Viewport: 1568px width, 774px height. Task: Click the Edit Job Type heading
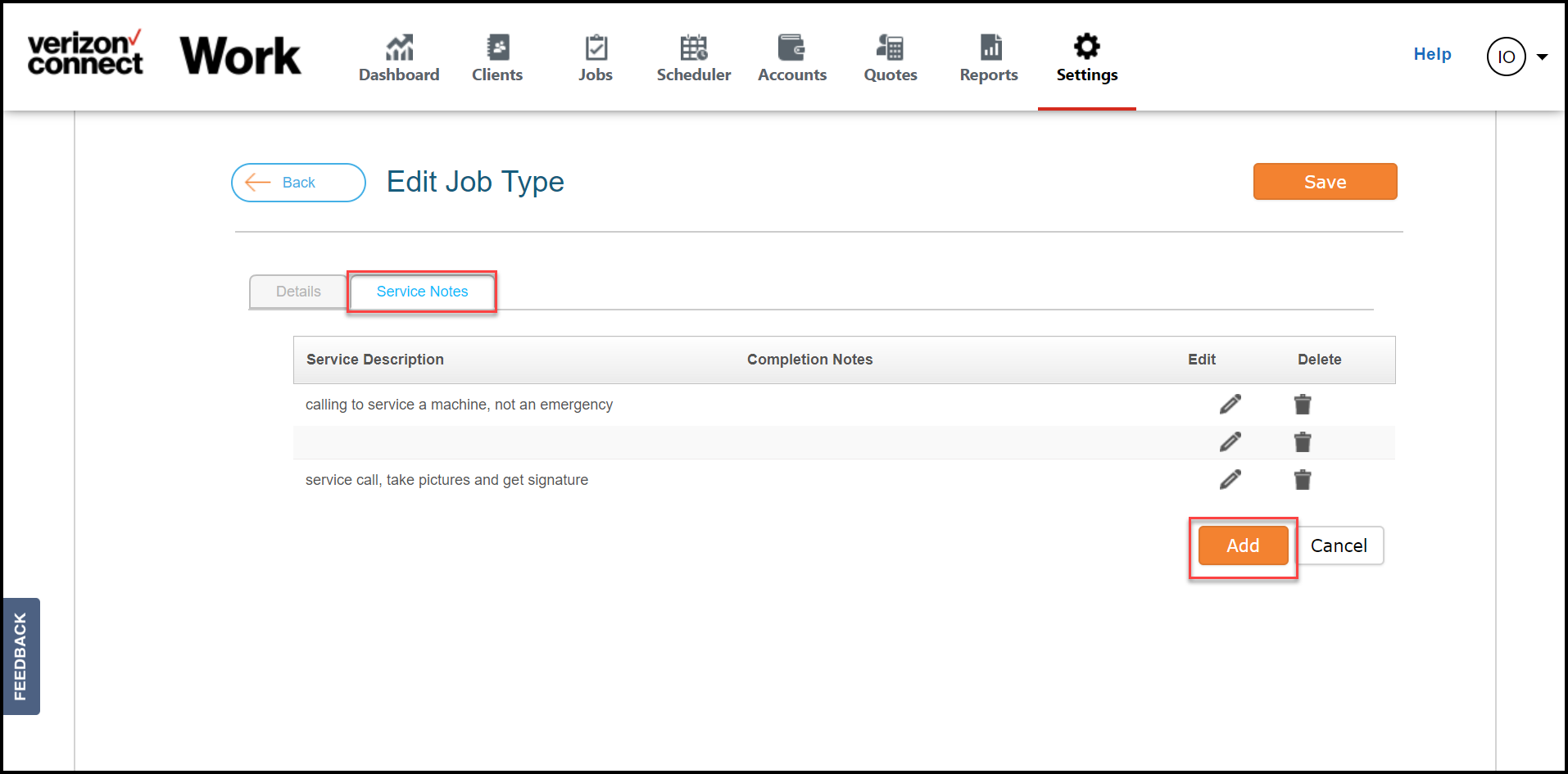(x=475, y=182)
